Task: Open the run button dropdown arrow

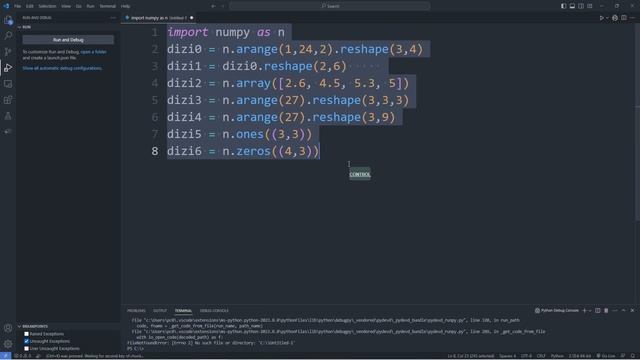Action: click(x=607, y=18)
